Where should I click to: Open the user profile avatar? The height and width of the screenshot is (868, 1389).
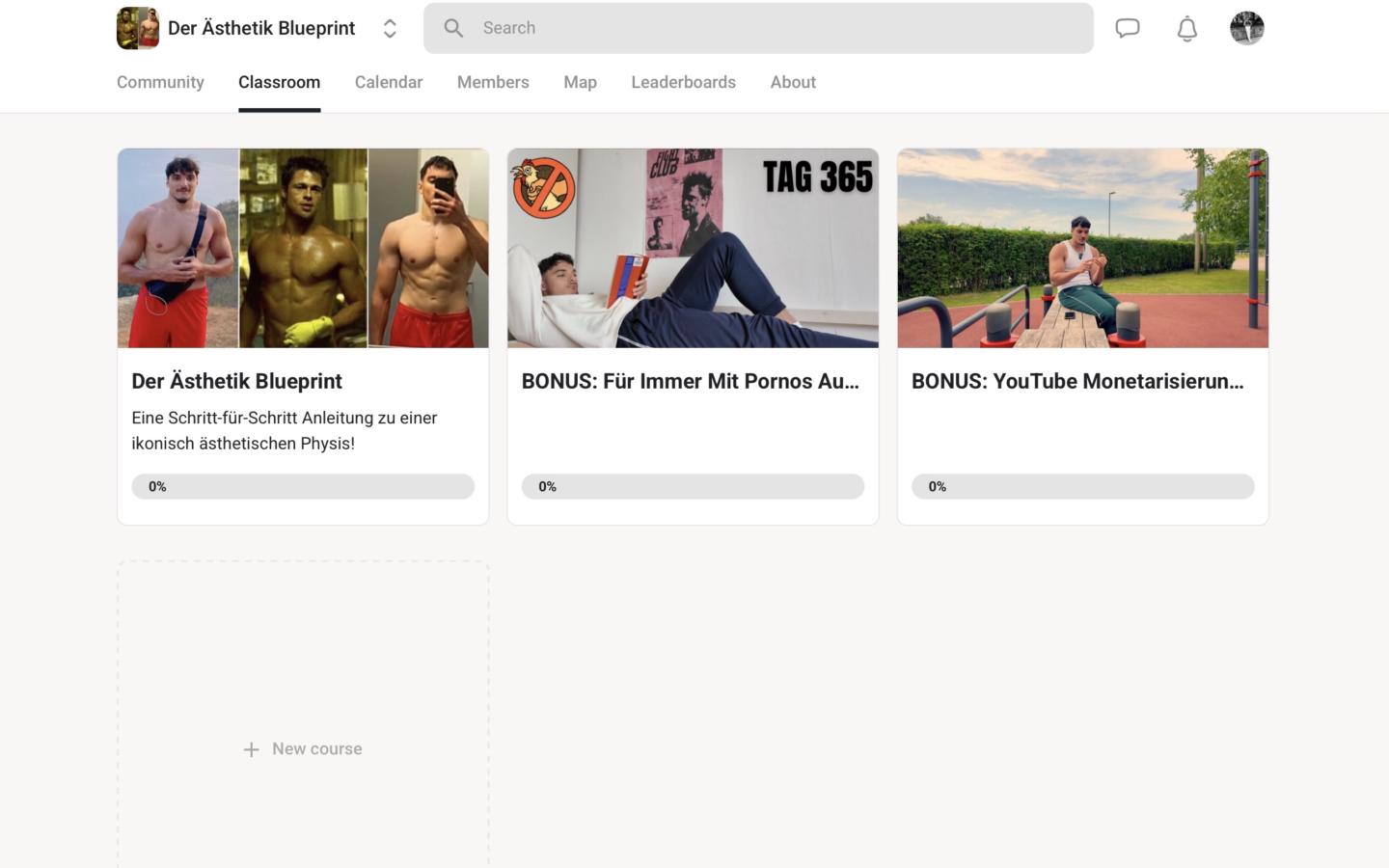[x=1247, y=28]
